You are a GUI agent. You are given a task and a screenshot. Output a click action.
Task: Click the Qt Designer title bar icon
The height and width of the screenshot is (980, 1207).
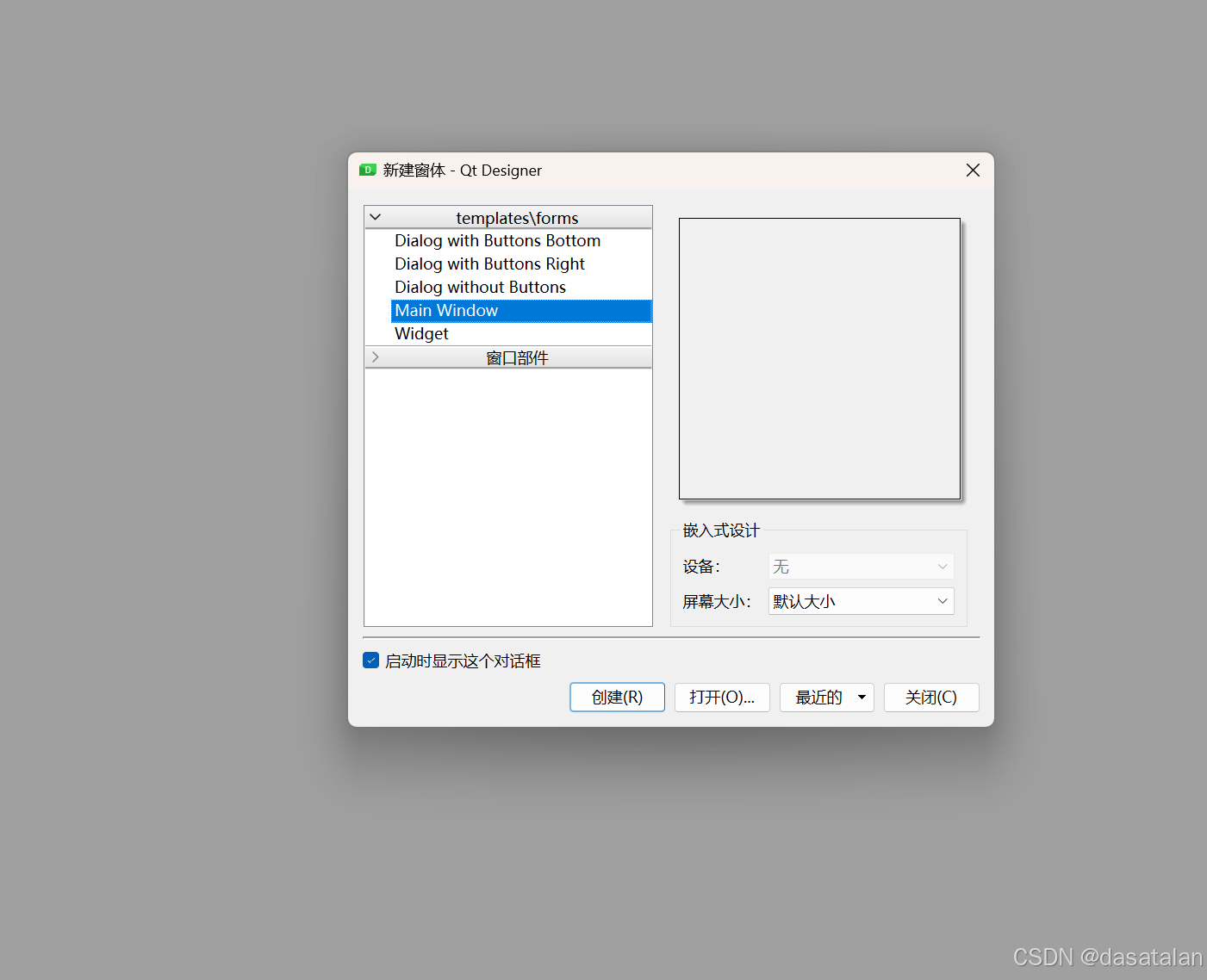[368, 171]
